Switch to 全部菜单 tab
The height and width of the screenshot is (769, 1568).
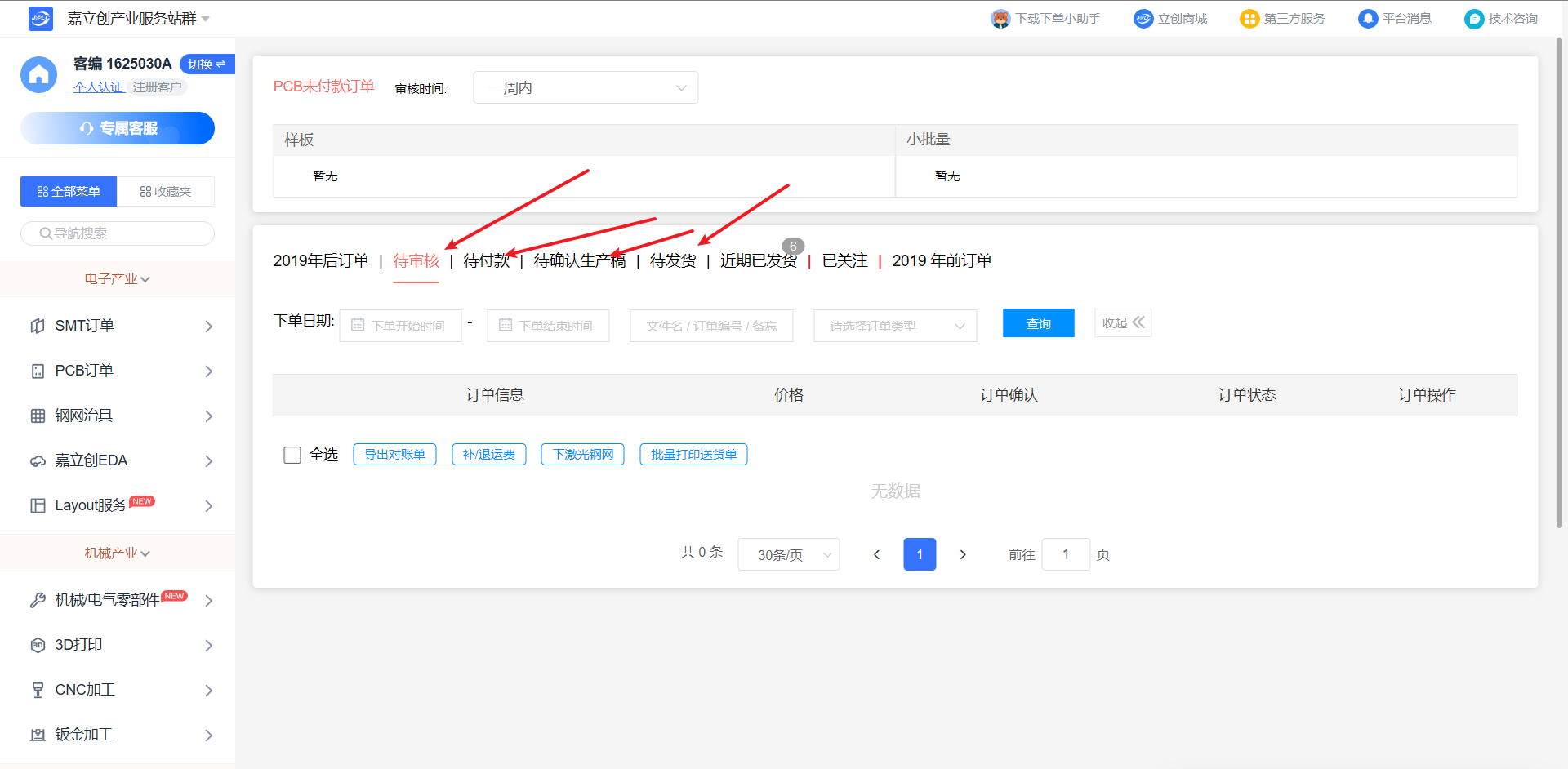pos(69,192)
